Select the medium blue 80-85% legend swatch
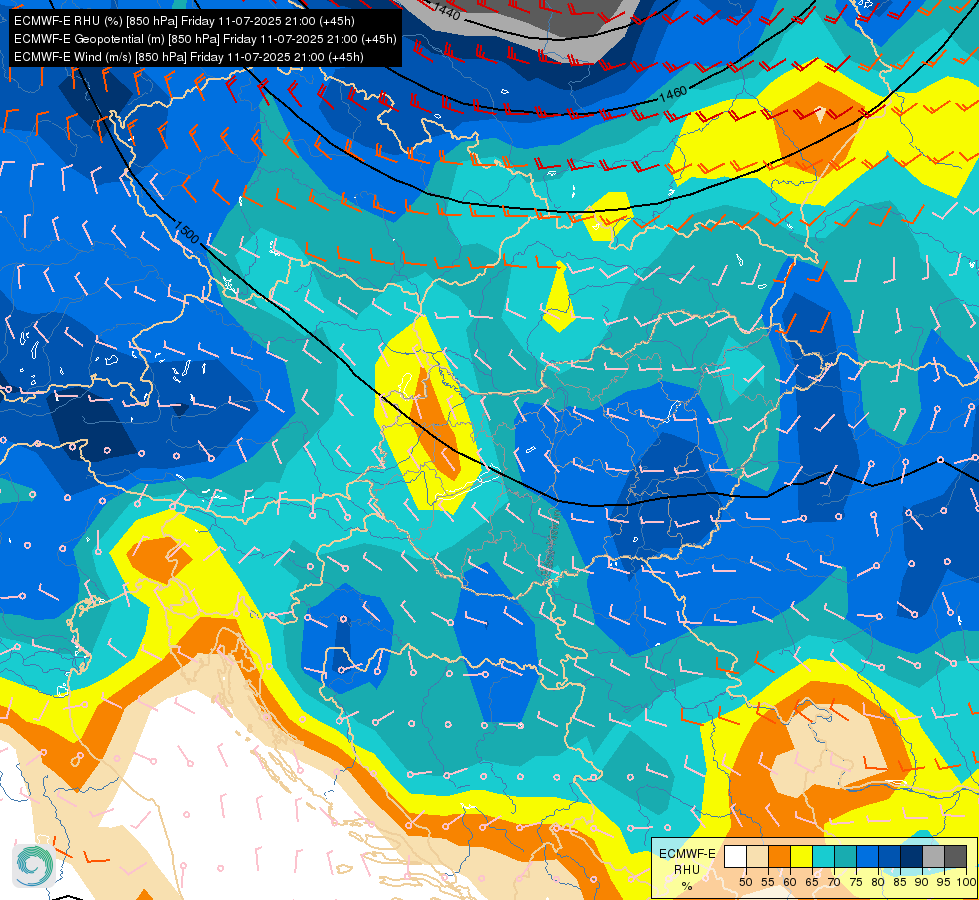 890,856
